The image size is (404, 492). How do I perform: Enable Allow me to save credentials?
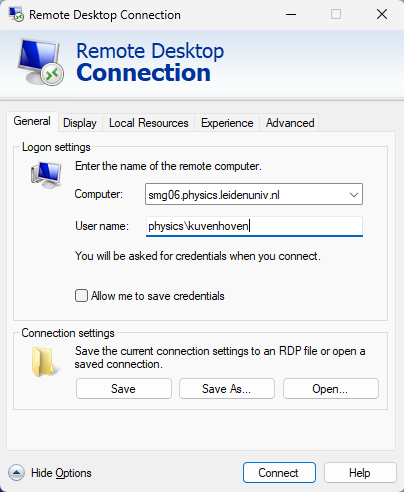81,296
